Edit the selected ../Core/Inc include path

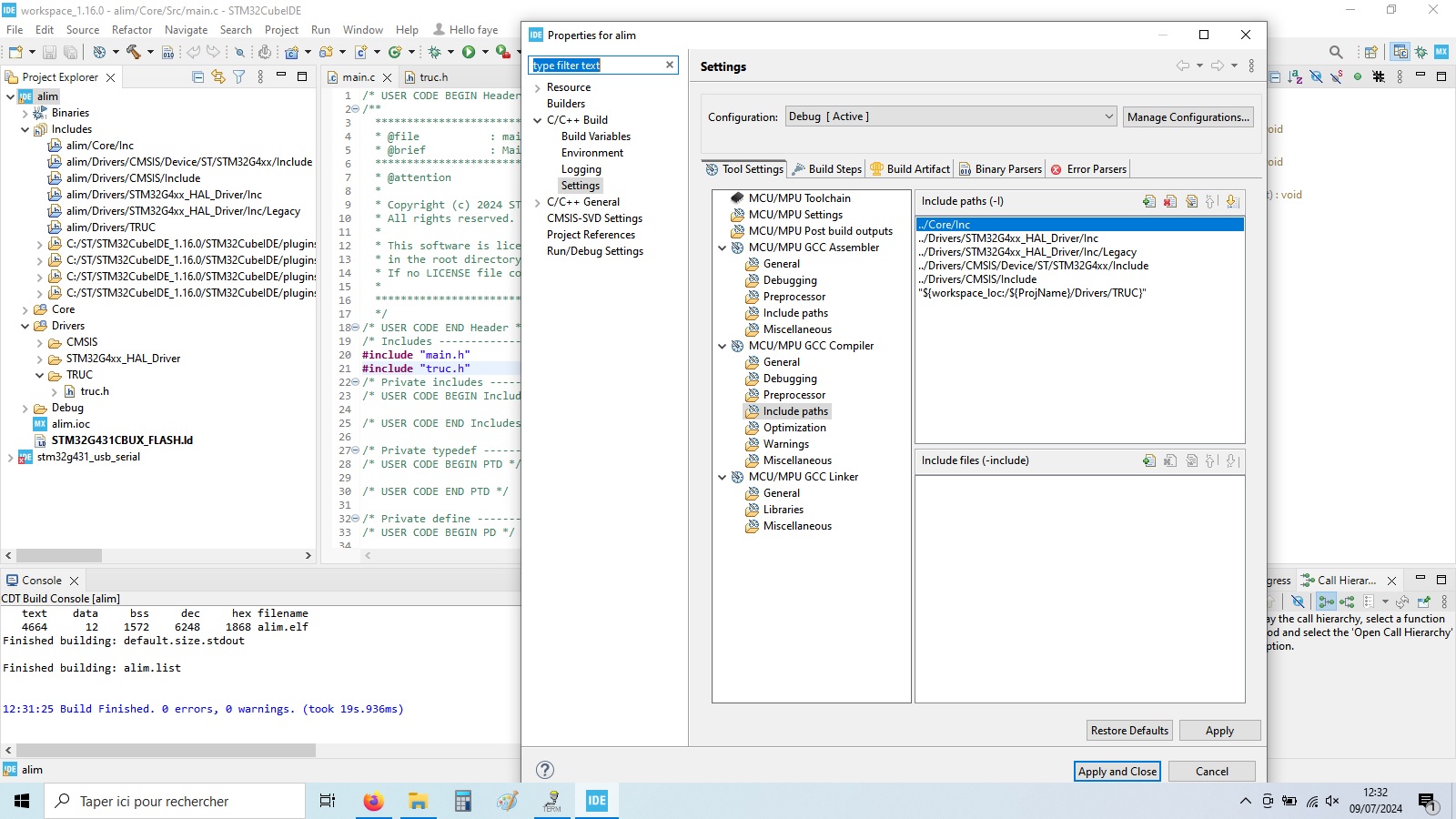(x=1192, y=201)
